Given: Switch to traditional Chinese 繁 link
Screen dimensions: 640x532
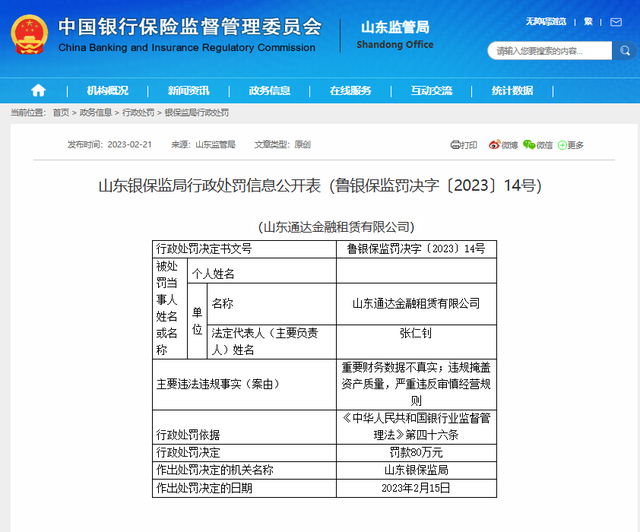Looking at the screenshot, I should pyautogui.click(x=588, y=22).
